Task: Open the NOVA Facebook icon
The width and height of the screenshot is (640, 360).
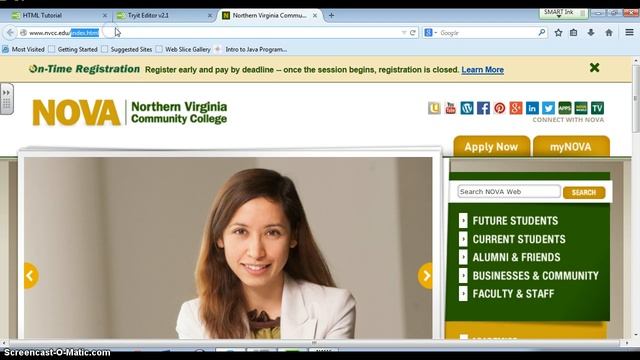Action: (x=483, y=108)
